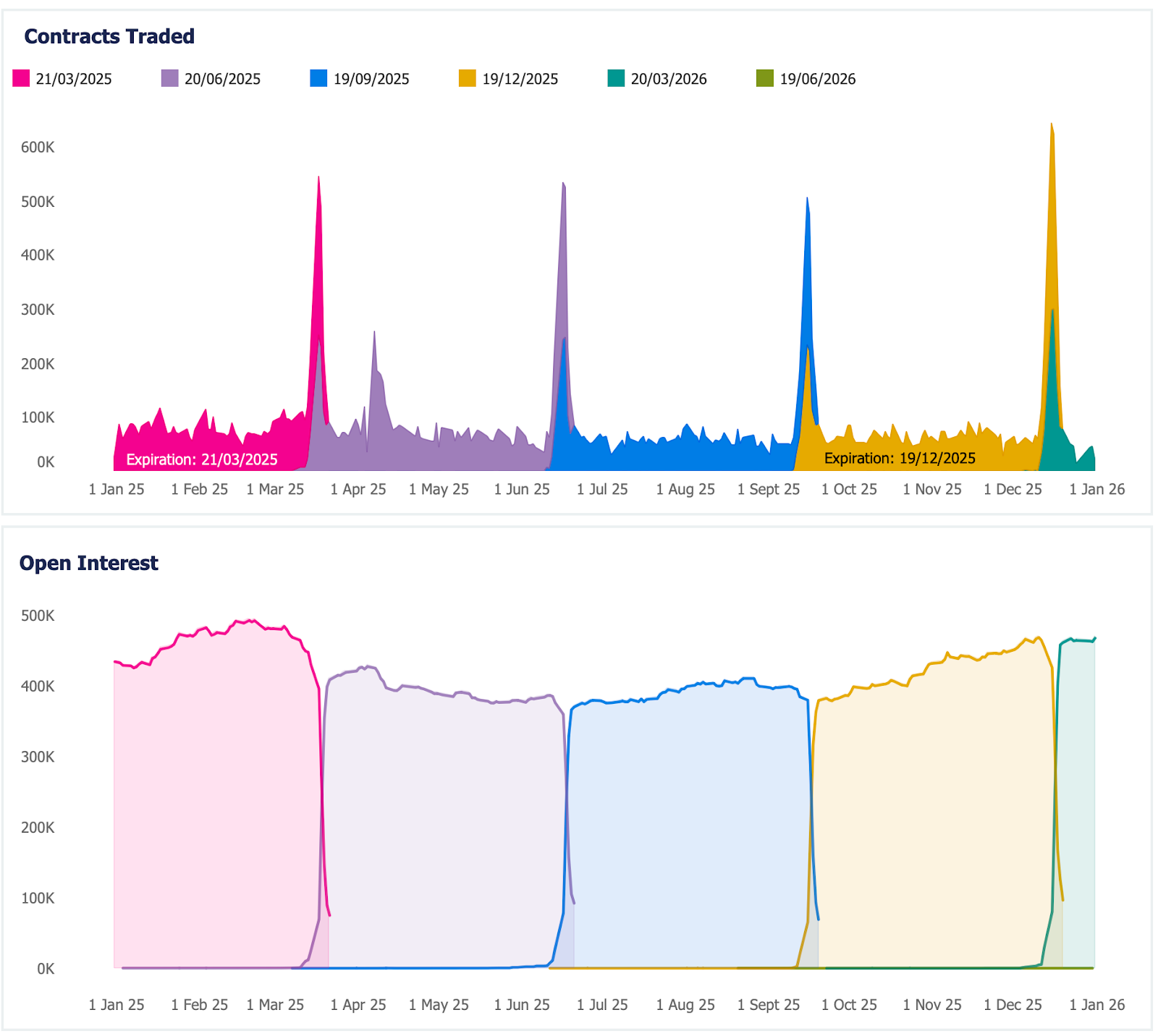Toggle the 21/03/2025 series legend label
The height and width of the screenshot is (1036, 1158).
click(x=74, y=79)
